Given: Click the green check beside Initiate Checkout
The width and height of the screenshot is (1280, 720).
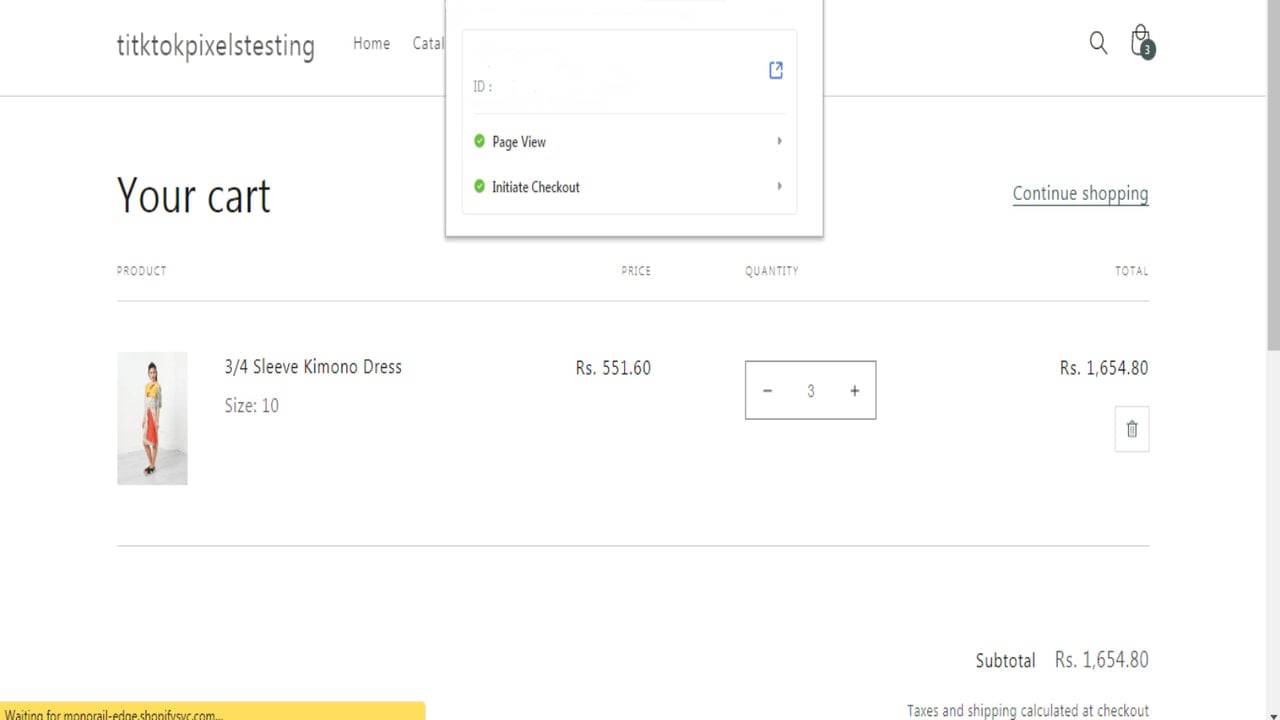Looking at the screenshot, I should 479,186.
